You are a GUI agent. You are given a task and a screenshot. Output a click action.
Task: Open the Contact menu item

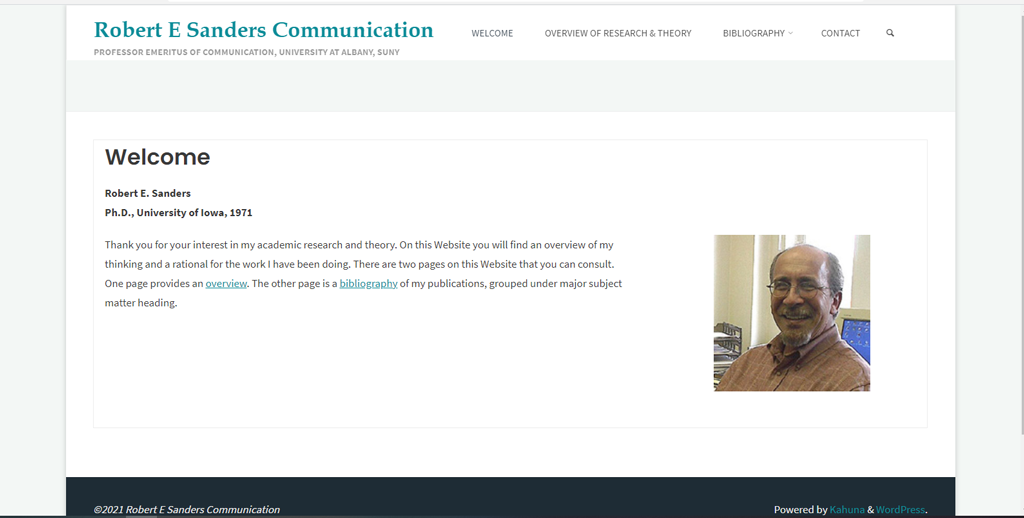[840, 33]
